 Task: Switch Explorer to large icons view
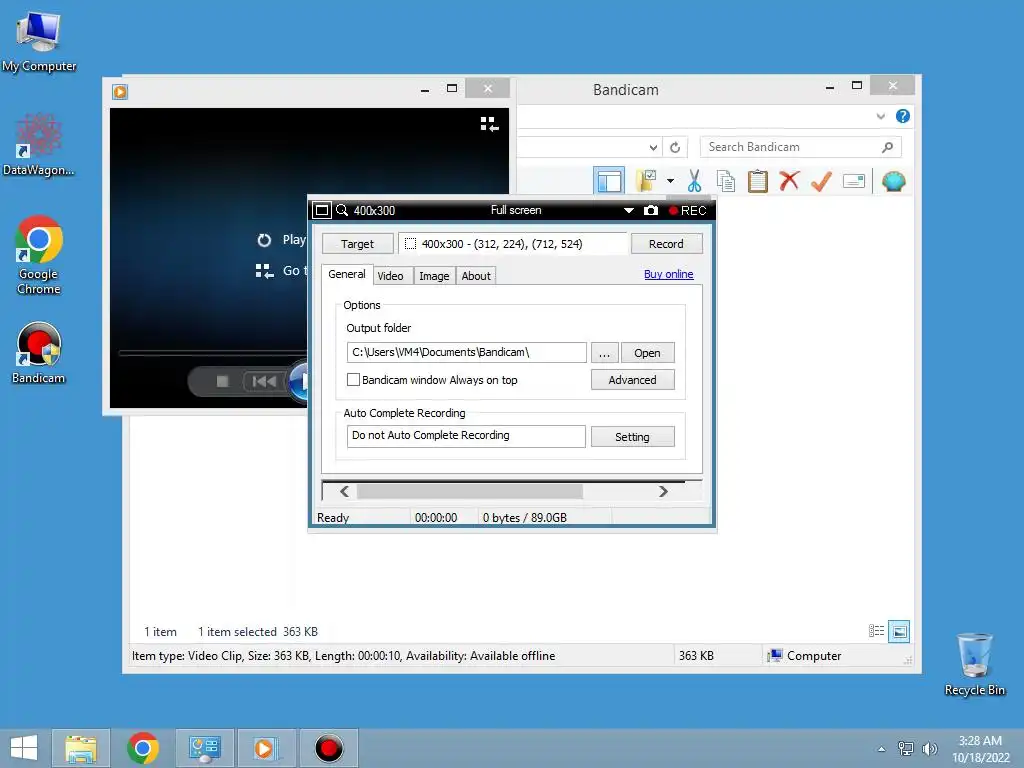click(x=899, y=631)
